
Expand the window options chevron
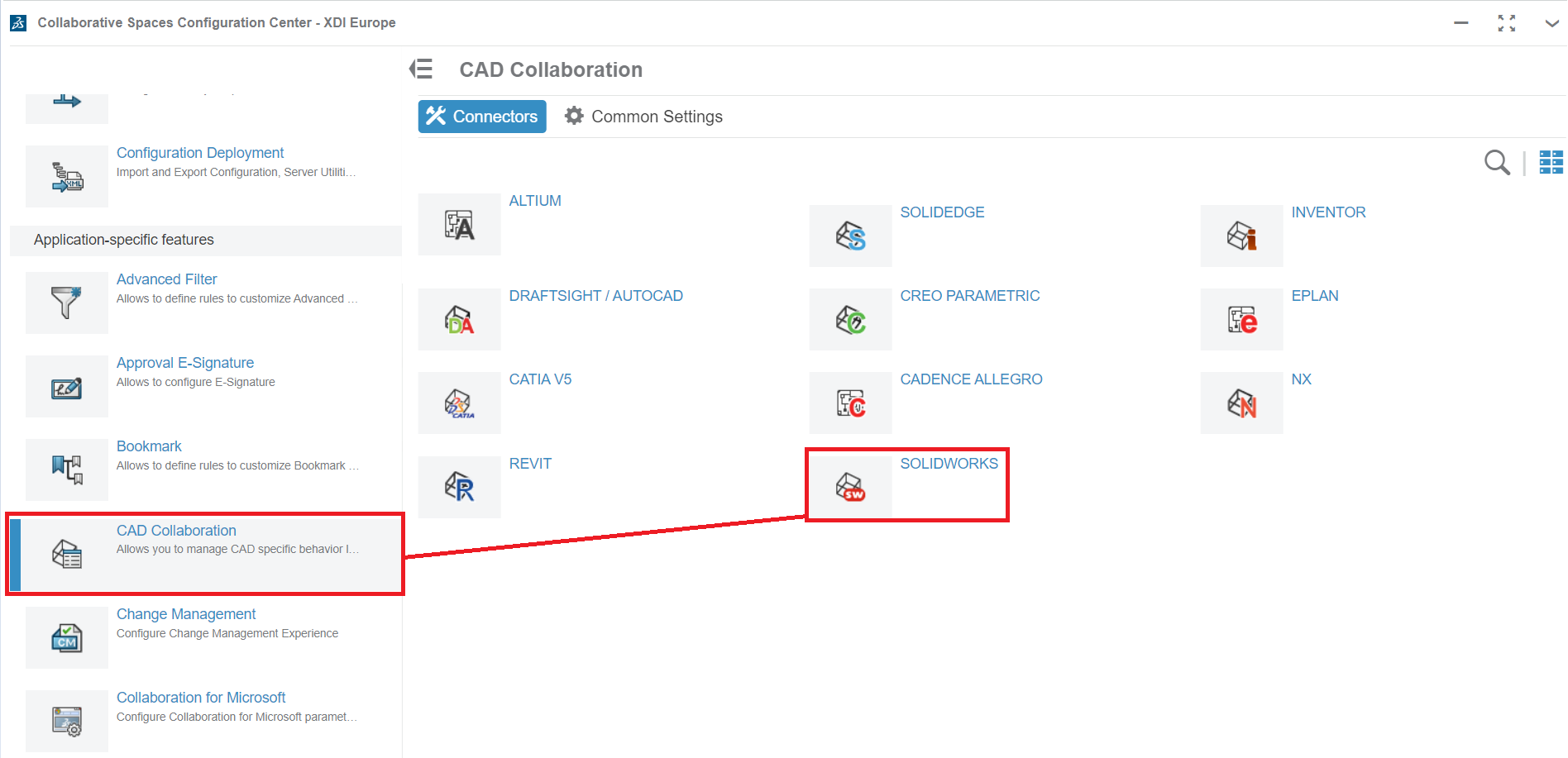1551,23
